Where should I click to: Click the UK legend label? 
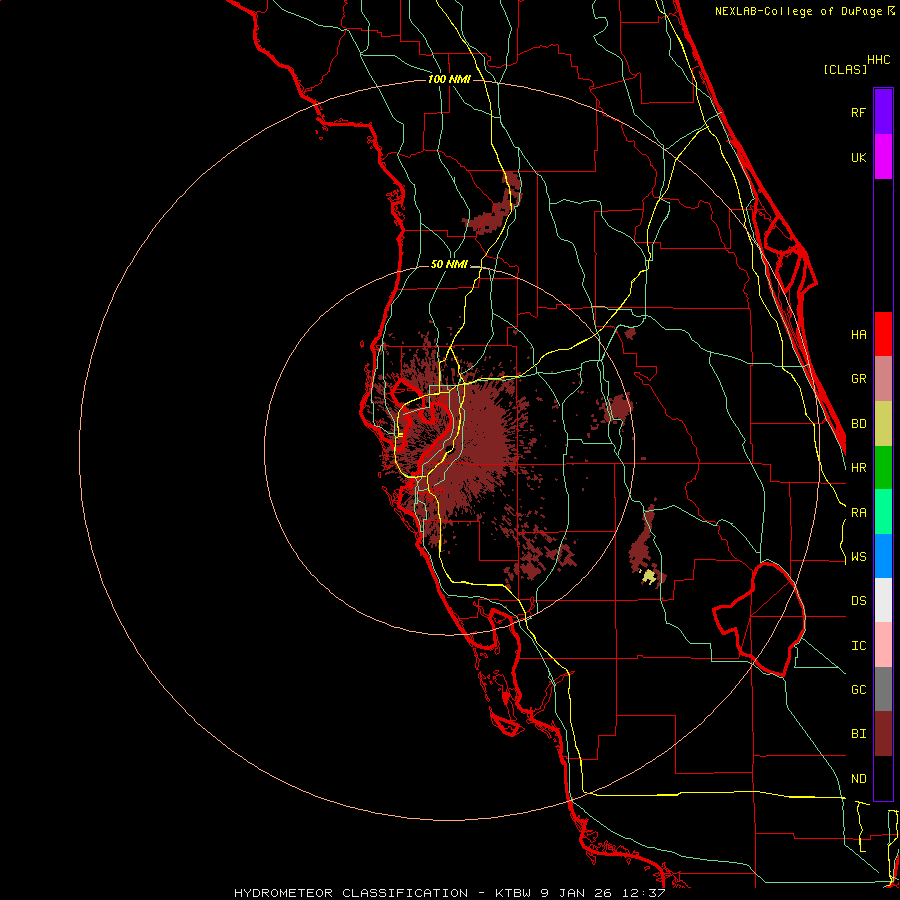(x=858, y=157)
